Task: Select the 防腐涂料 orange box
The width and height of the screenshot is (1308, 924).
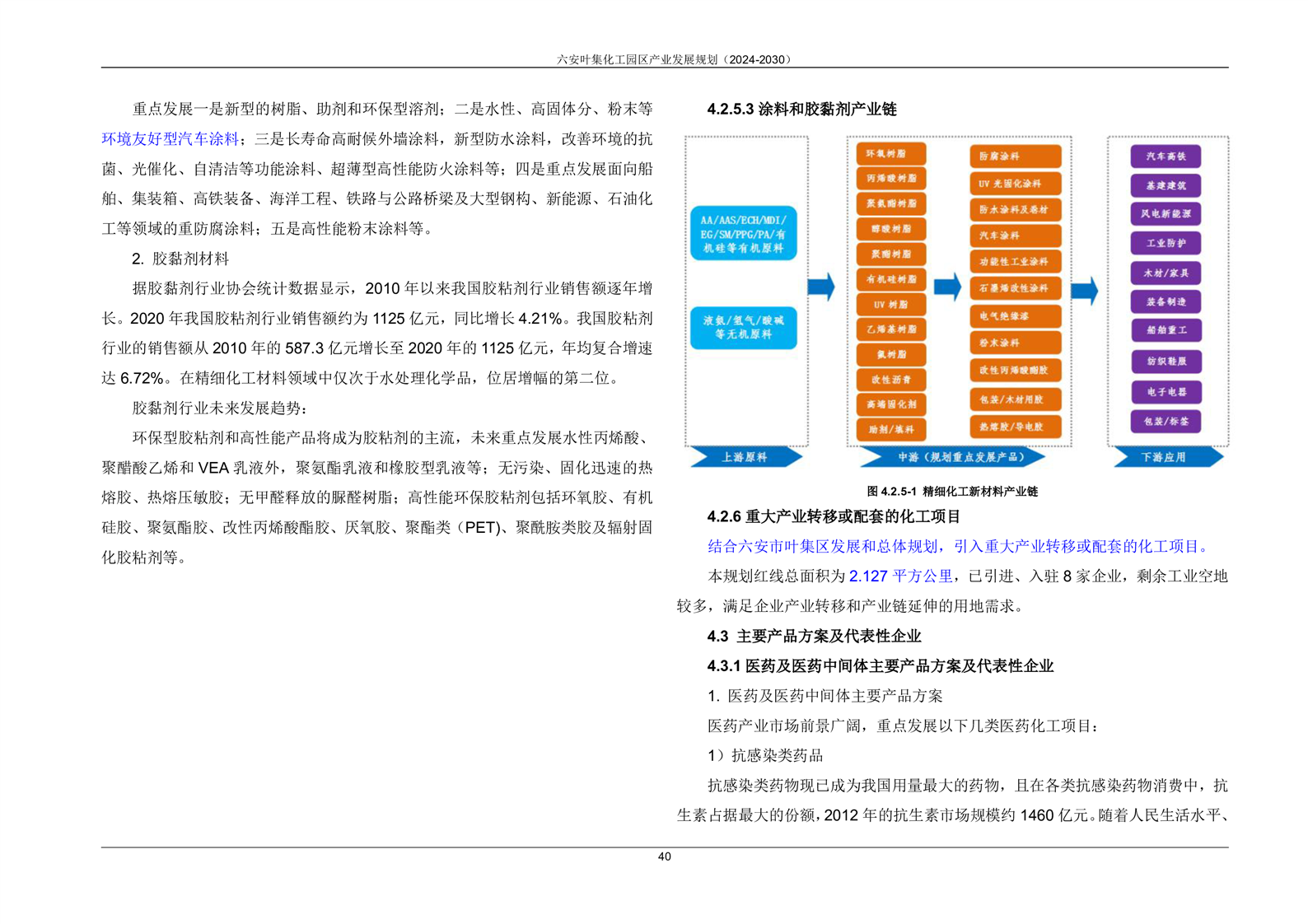Action: 1014,156
